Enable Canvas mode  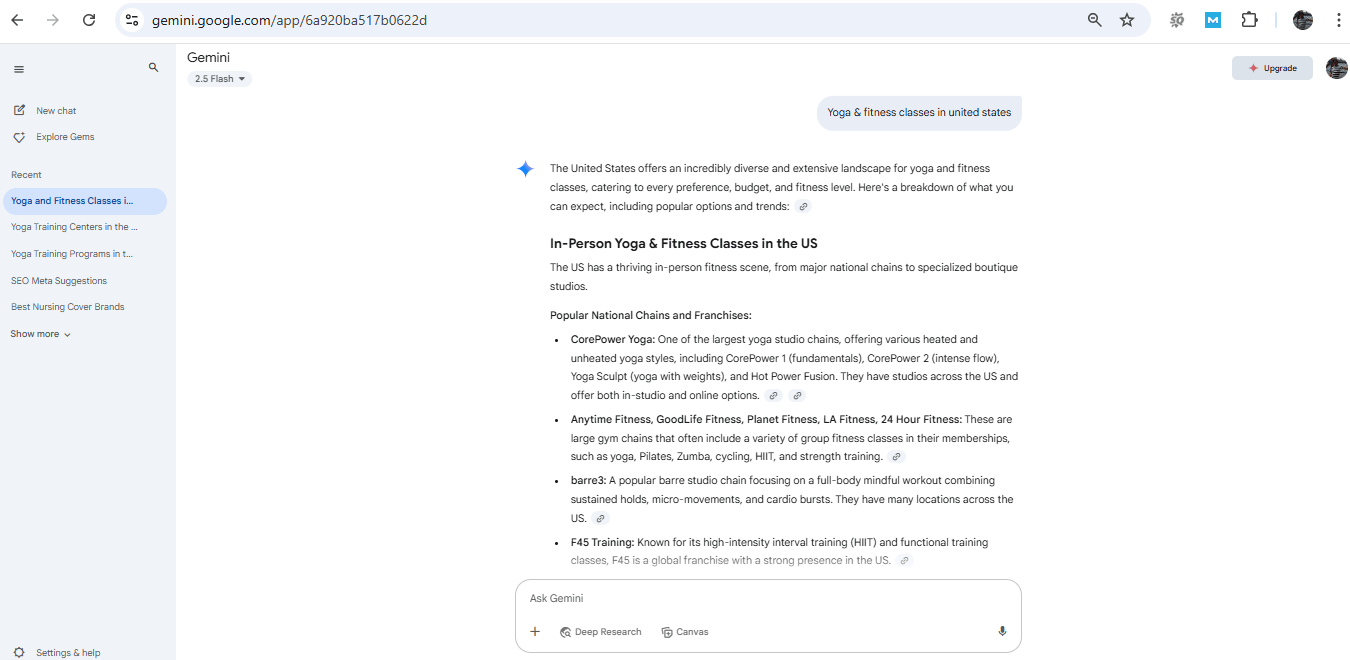685,632
